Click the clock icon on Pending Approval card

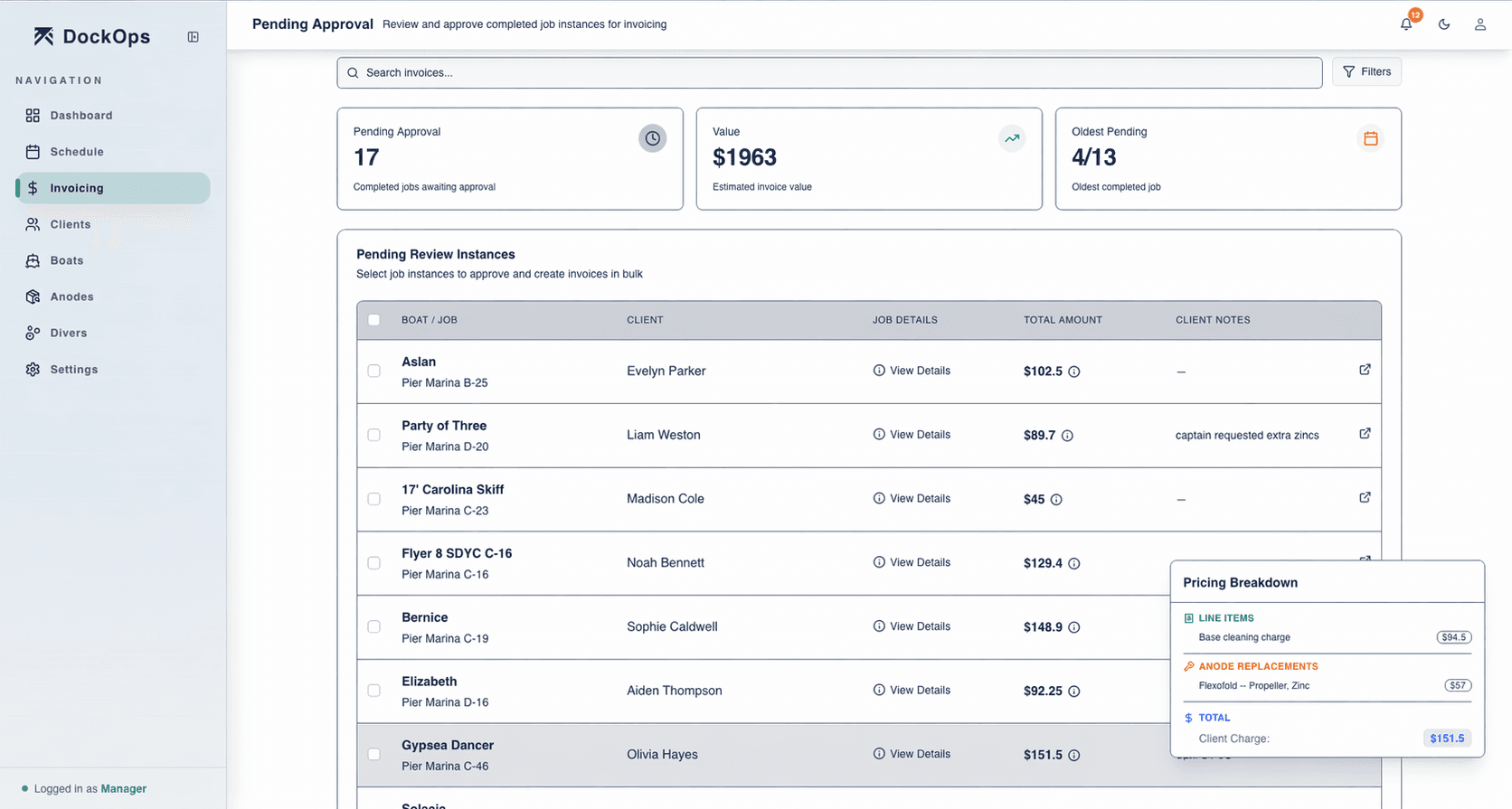pyautogui.click(x=652, y=138)
